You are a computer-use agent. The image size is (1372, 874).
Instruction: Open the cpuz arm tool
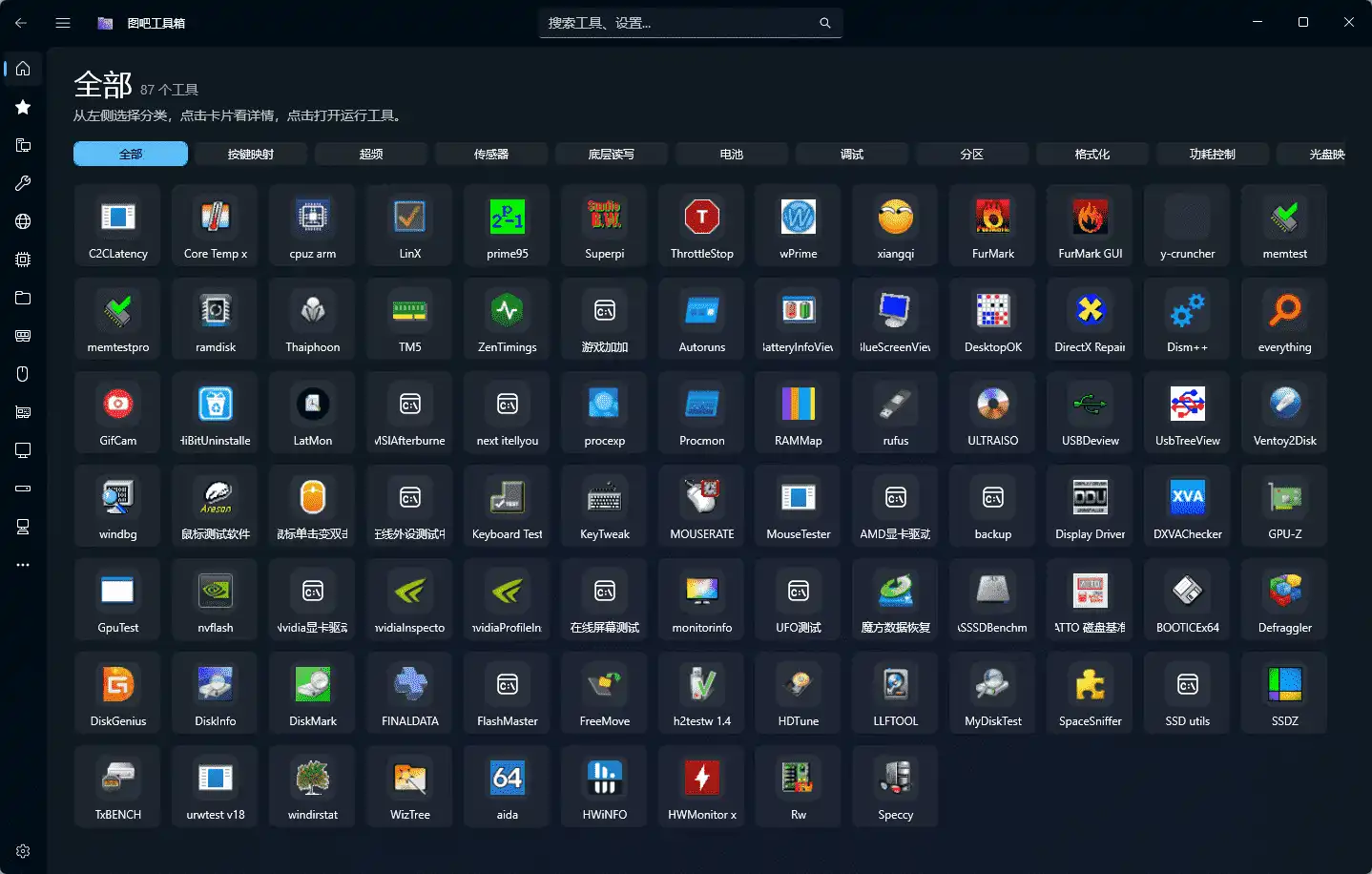[313, 225]
